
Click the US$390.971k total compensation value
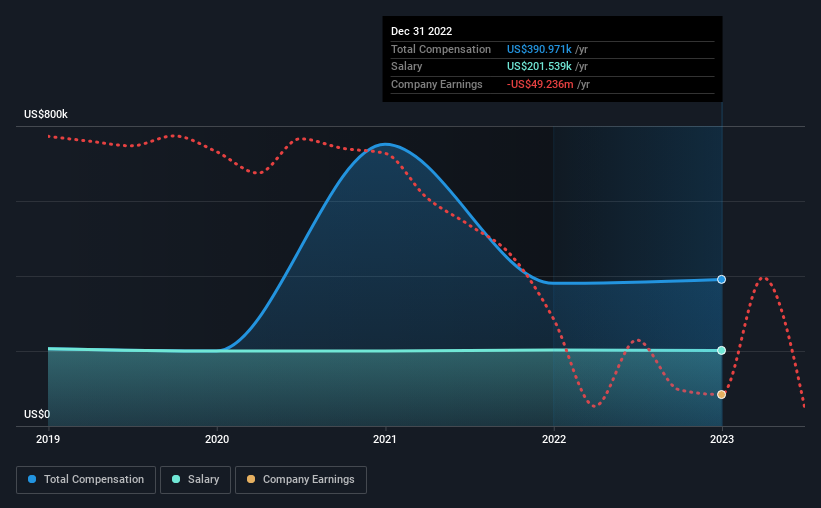point(539,49)
